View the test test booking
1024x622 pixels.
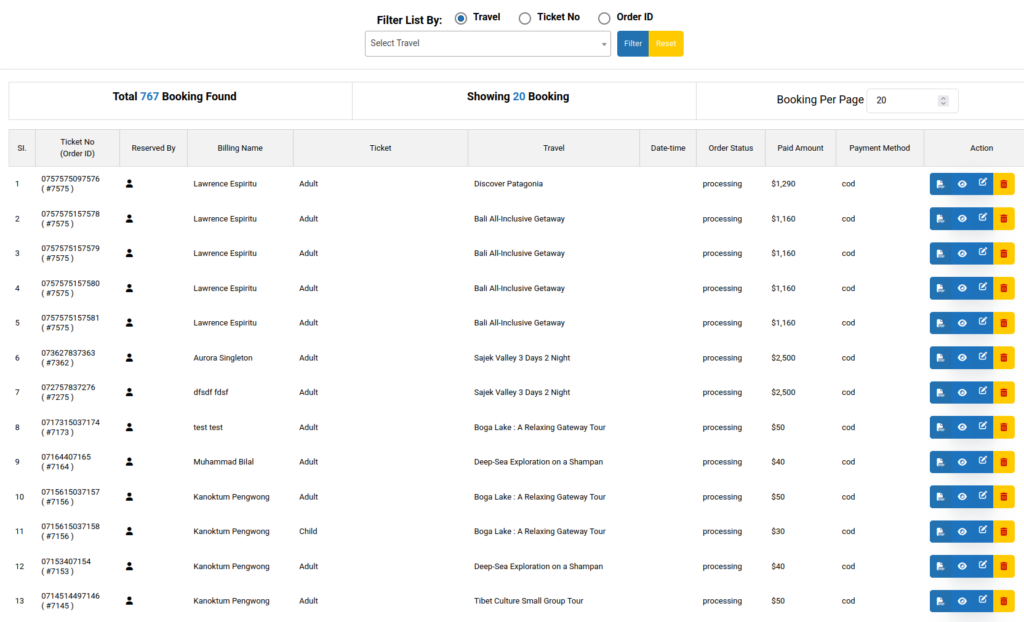click(962, 427)
